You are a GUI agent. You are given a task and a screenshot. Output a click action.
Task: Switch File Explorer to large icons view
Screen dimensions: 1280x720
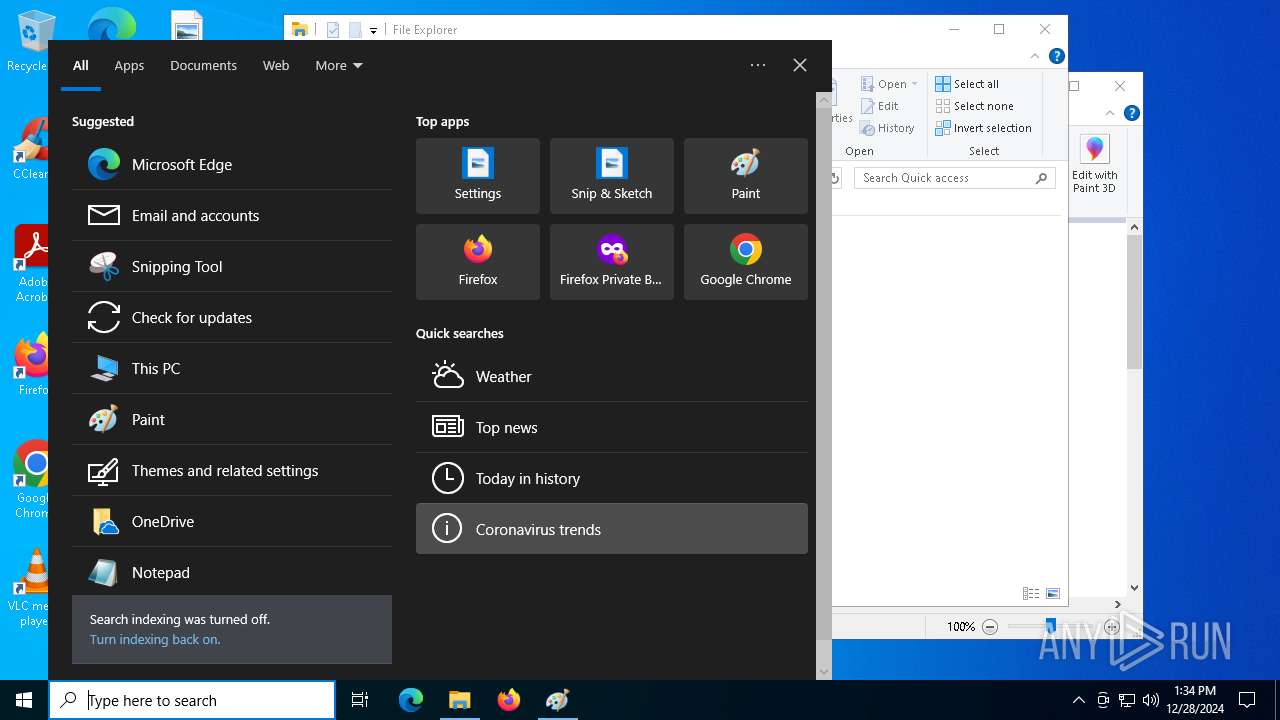pos(1053,593)
